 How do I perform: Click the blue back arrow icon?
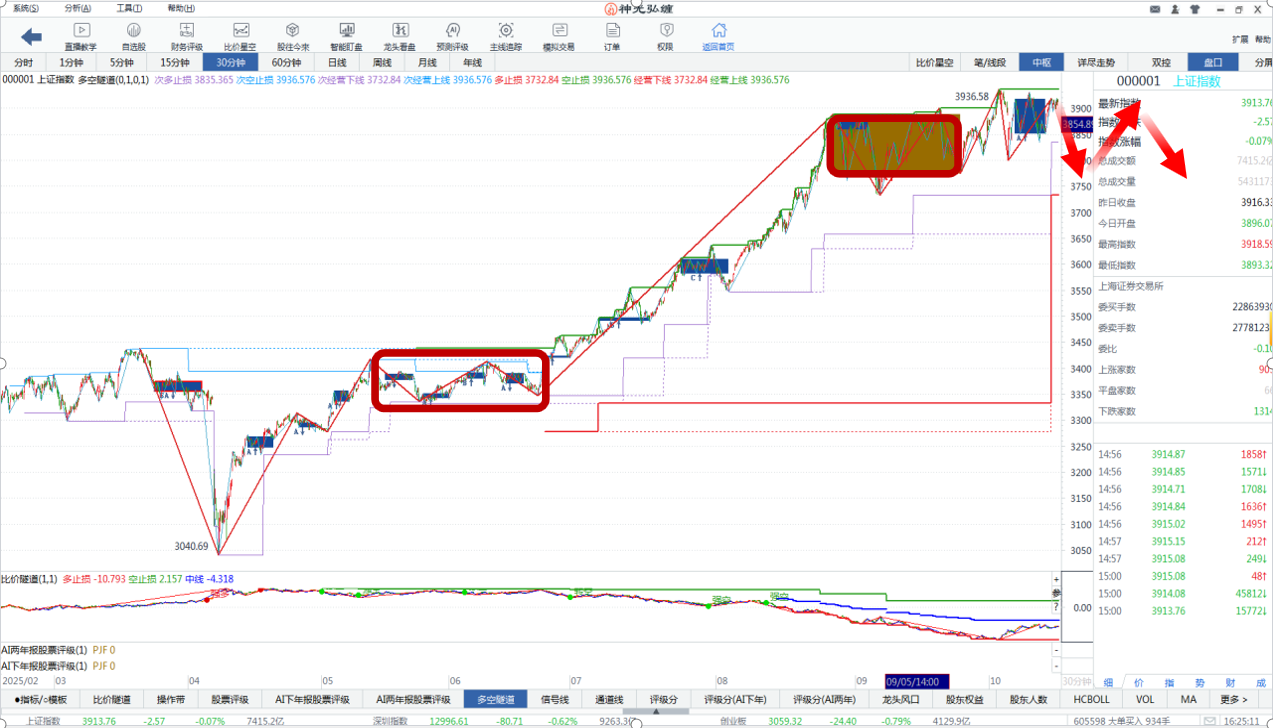click(31, 37)
